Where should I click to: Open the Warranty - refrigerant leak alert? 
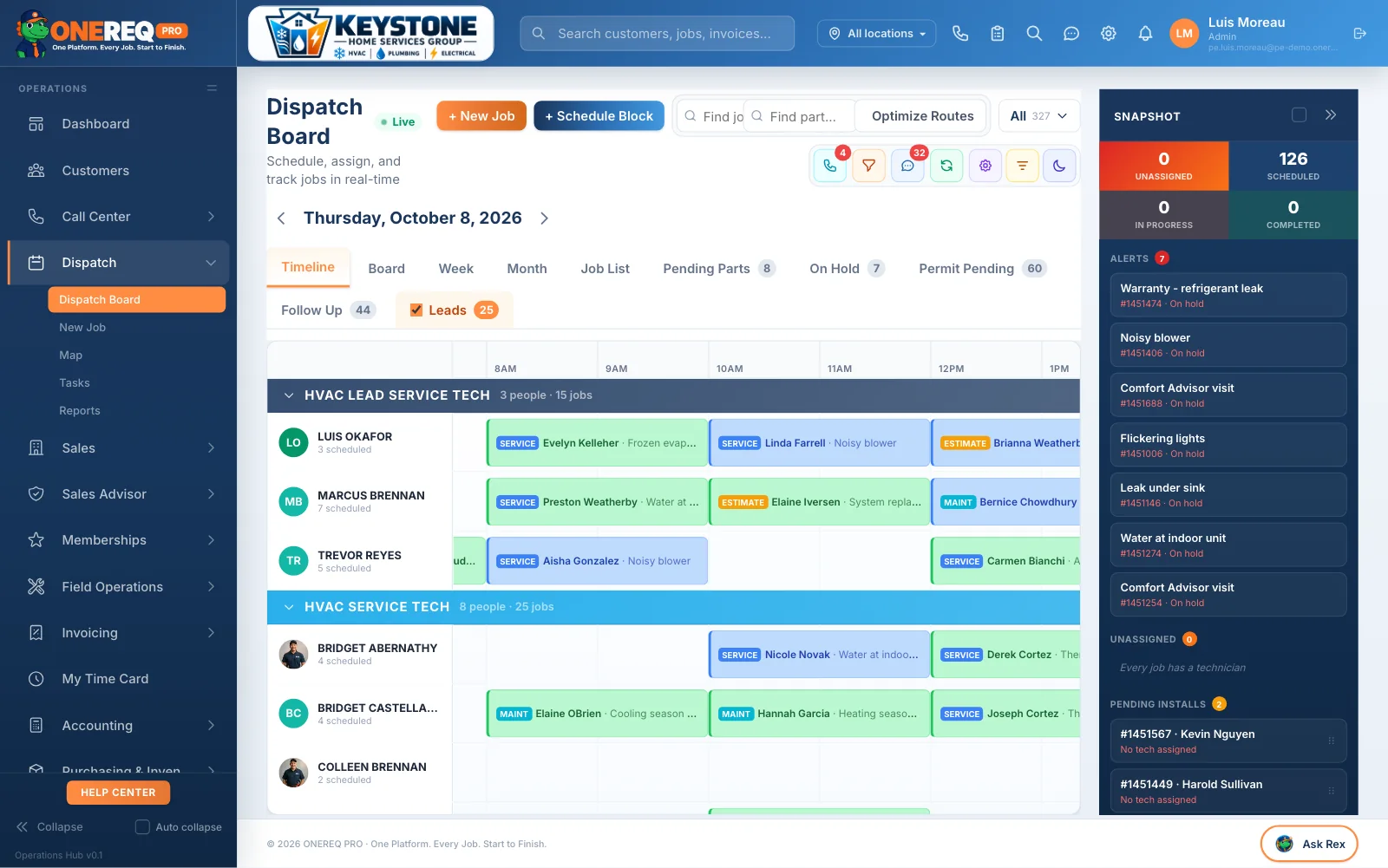1228,295
